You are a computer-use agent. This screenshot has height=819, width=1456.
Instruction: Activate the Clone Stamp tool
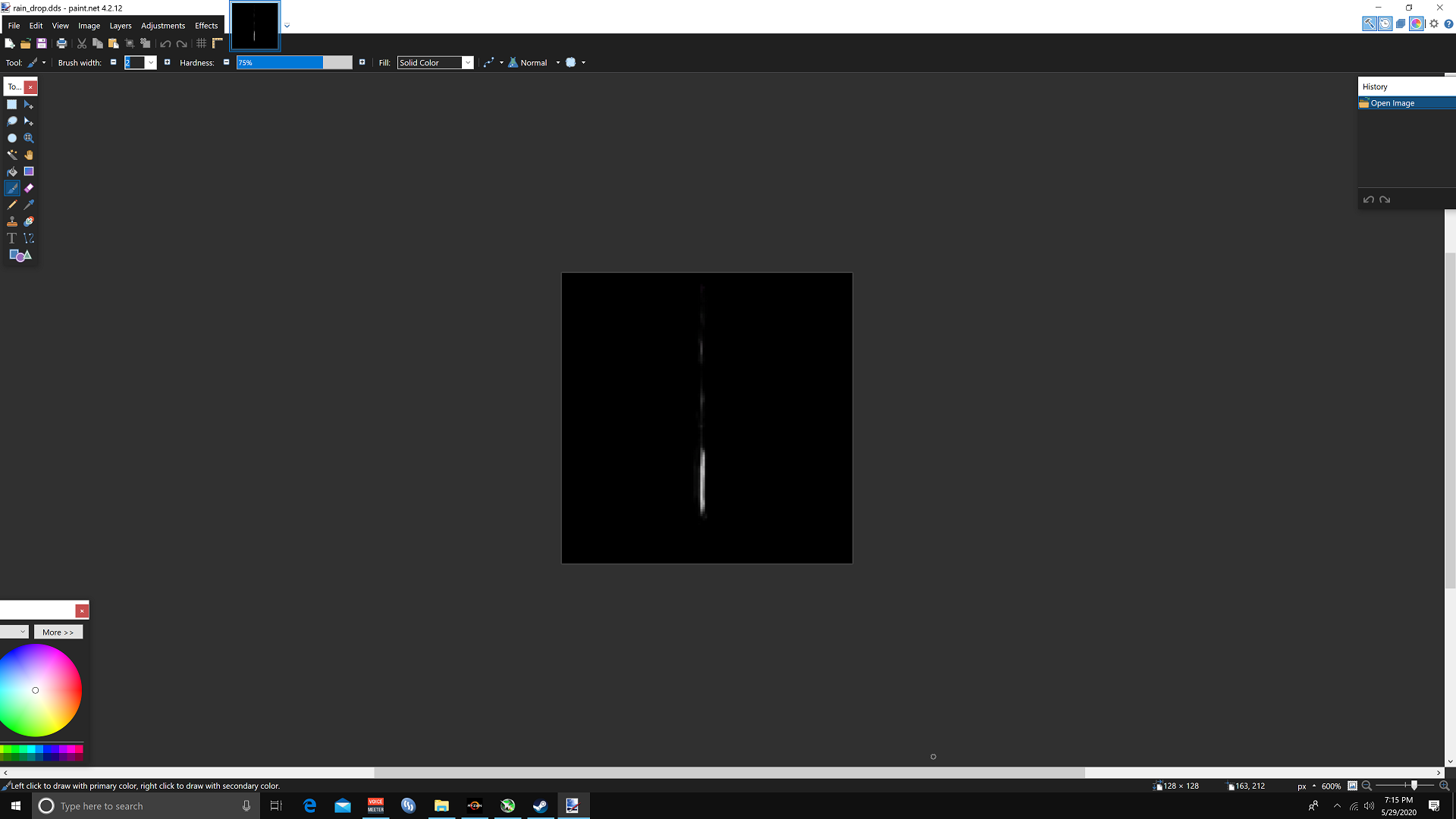point(12,221)
